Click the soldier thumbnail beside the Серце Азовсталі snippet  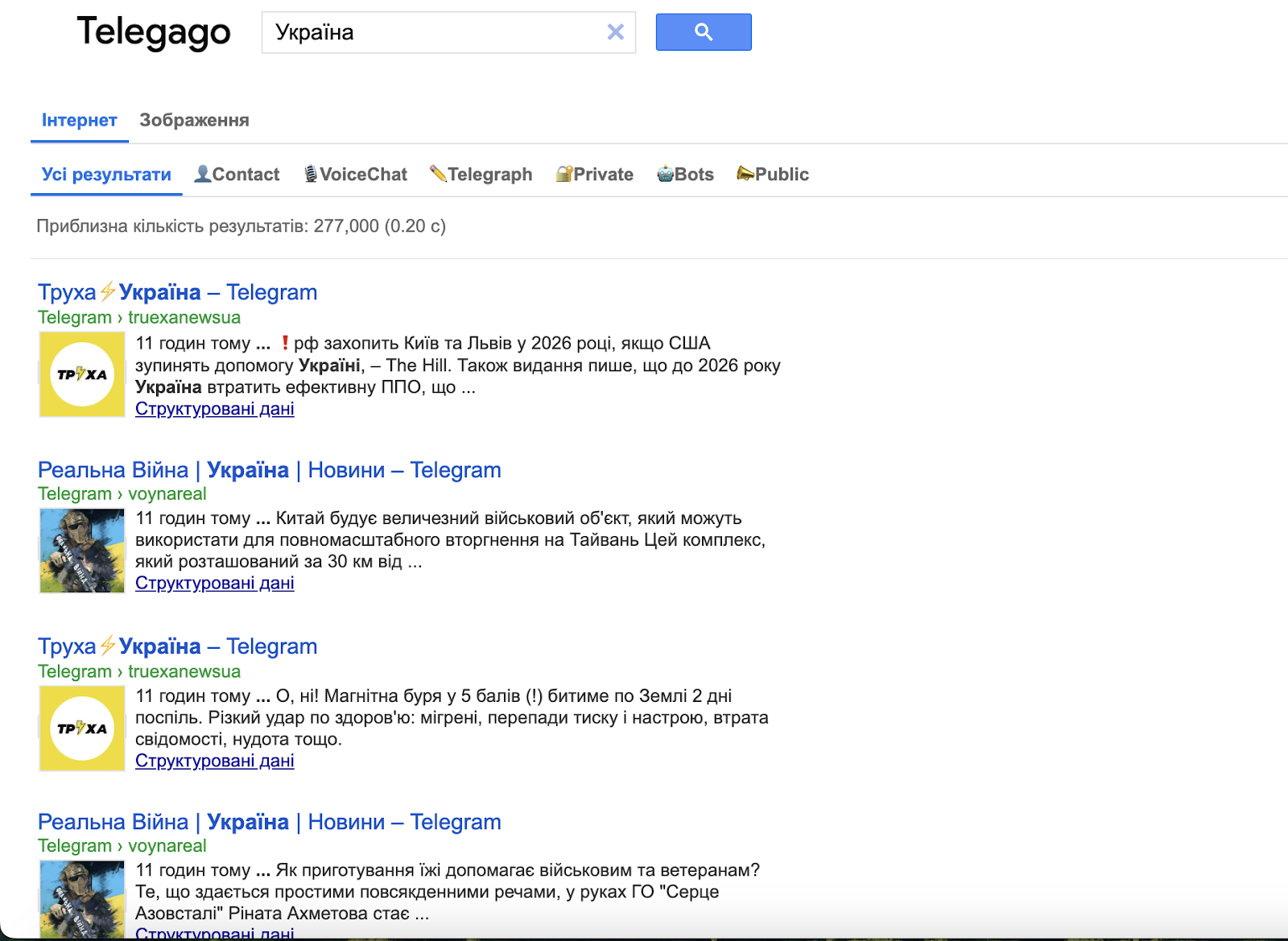82,899
